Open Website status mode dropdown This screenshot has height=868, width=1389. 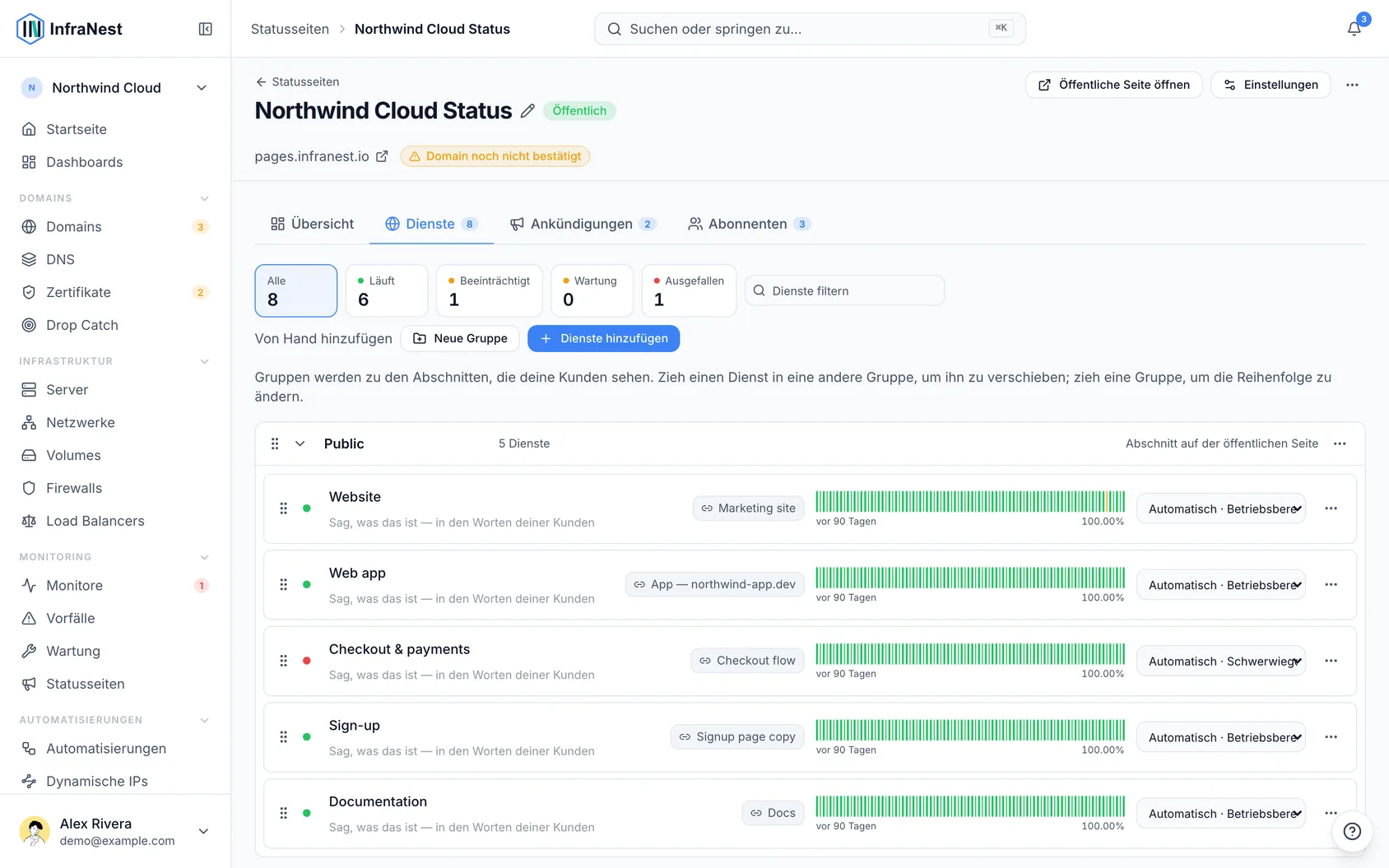pyautogui.click(x=1221, y=508)
